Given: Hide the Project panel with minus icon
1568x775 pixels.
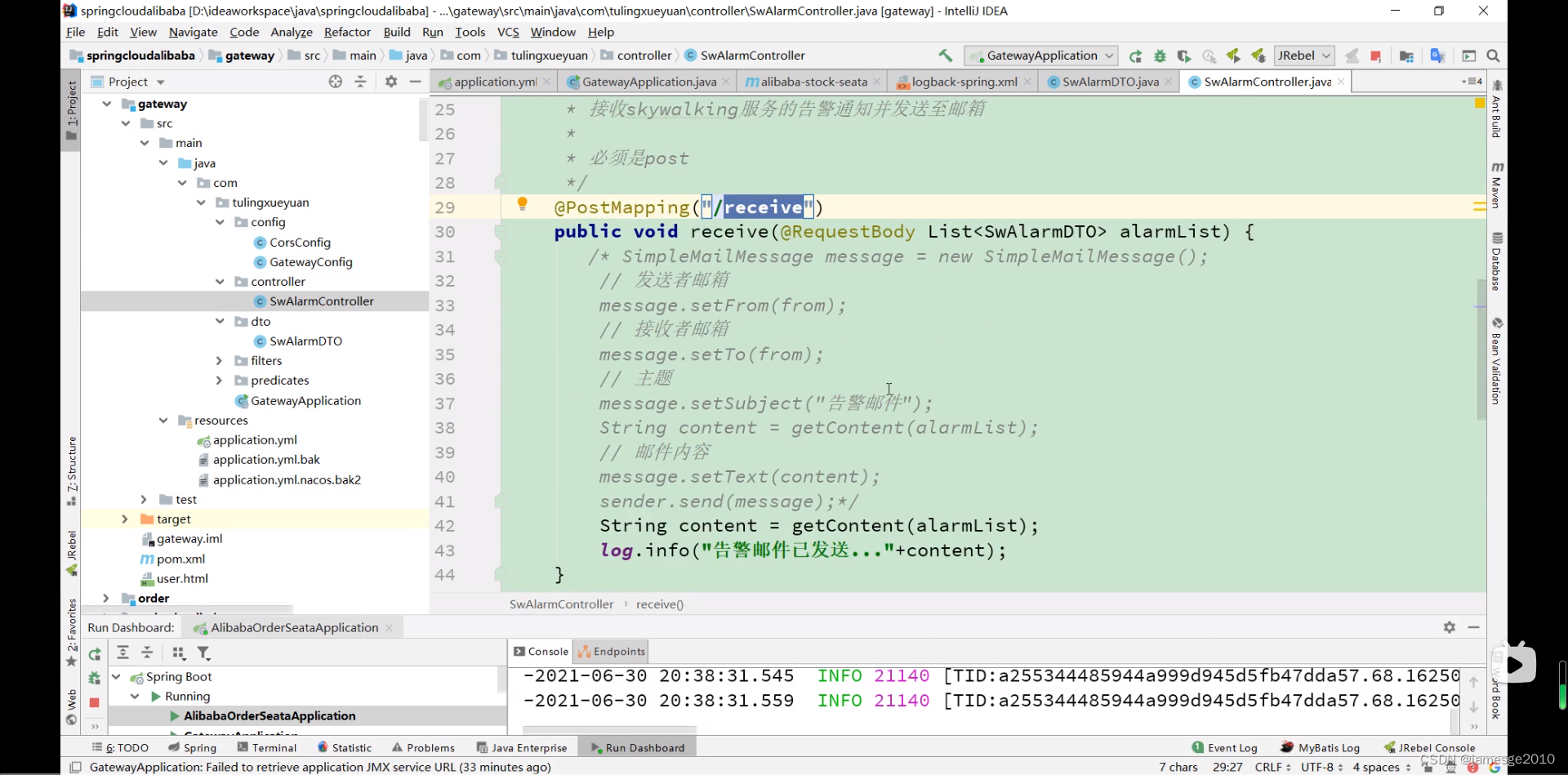Looking at the screenshot, I should pos(415,82).
